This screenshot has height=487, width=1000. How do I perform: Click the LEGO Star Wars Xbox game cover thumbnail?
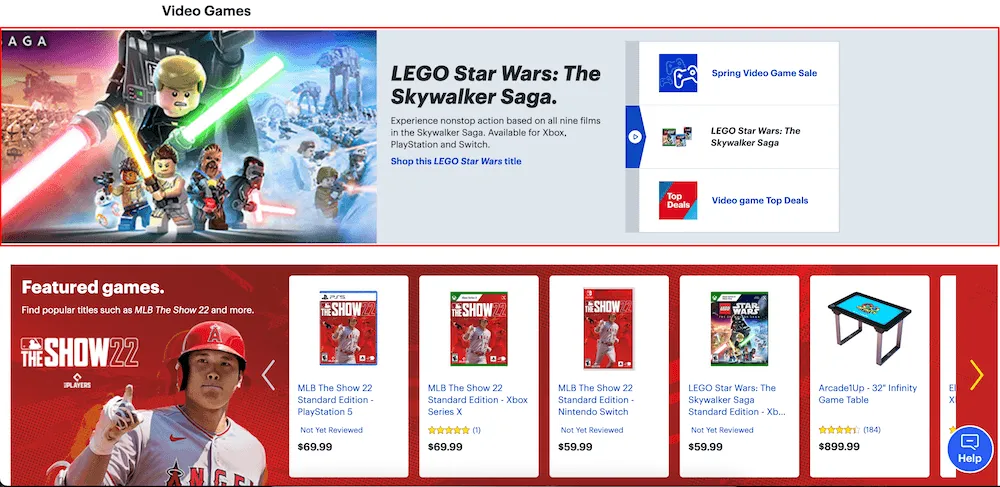739,328
